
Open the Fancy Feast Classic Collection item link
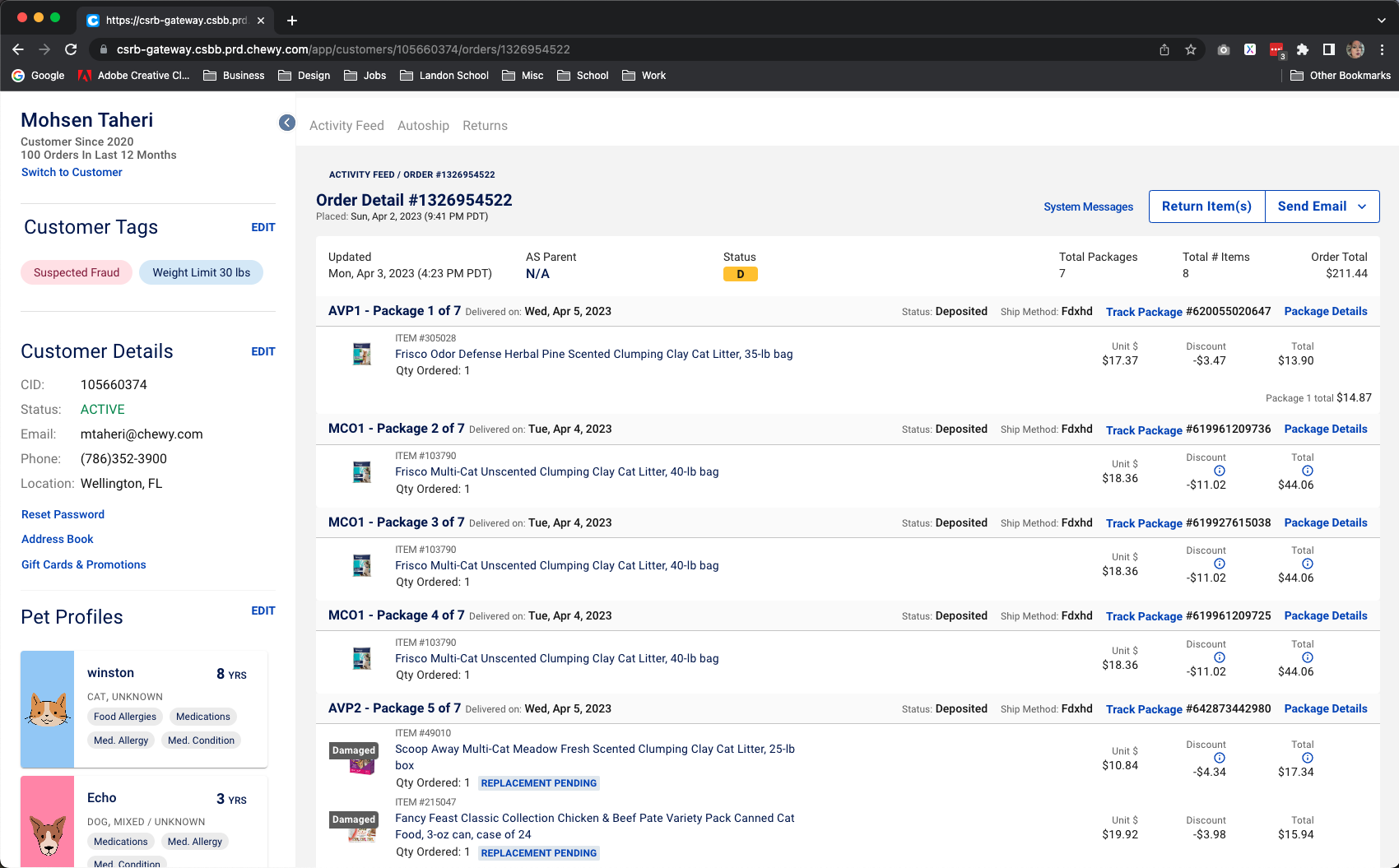click(x=595, y=826)
